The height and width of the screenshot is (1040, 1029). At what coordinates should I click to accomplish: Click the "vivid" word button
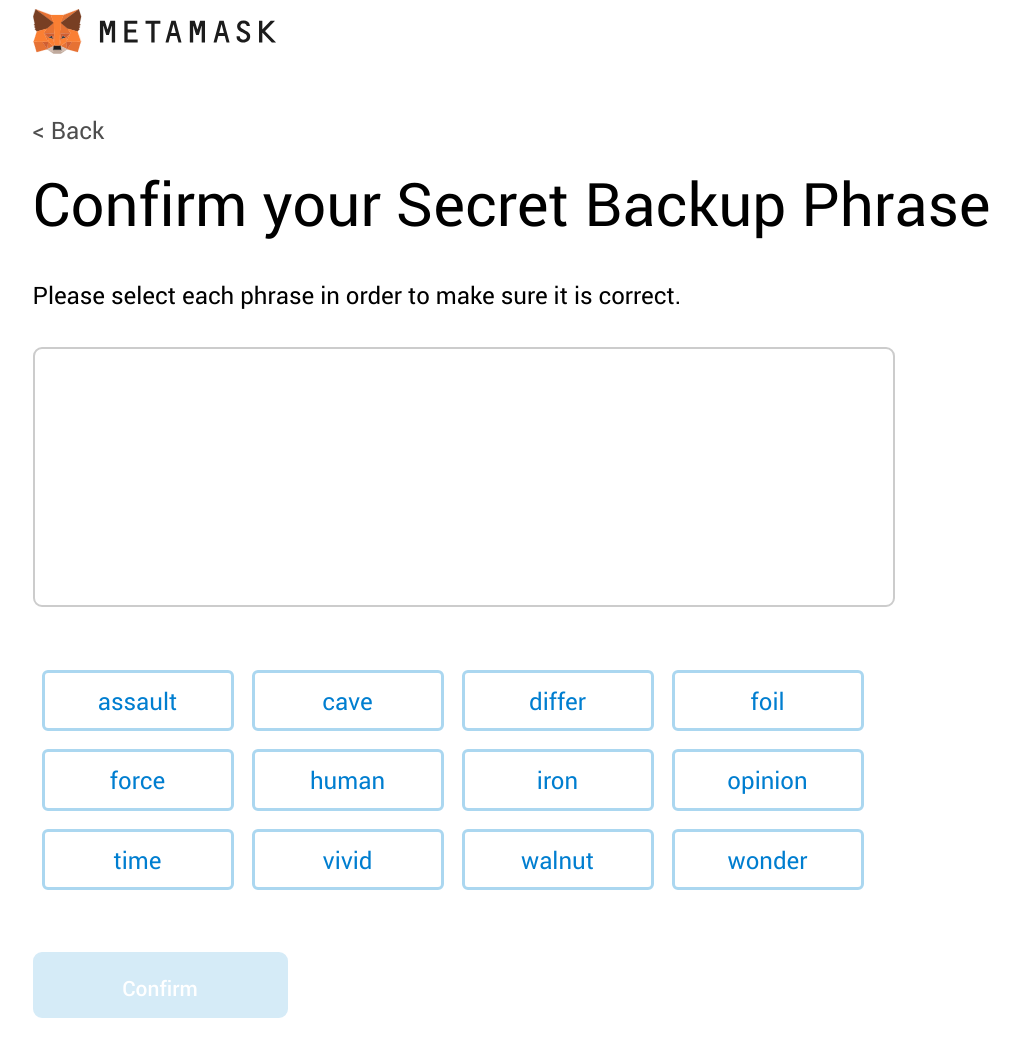pos(348,860)
